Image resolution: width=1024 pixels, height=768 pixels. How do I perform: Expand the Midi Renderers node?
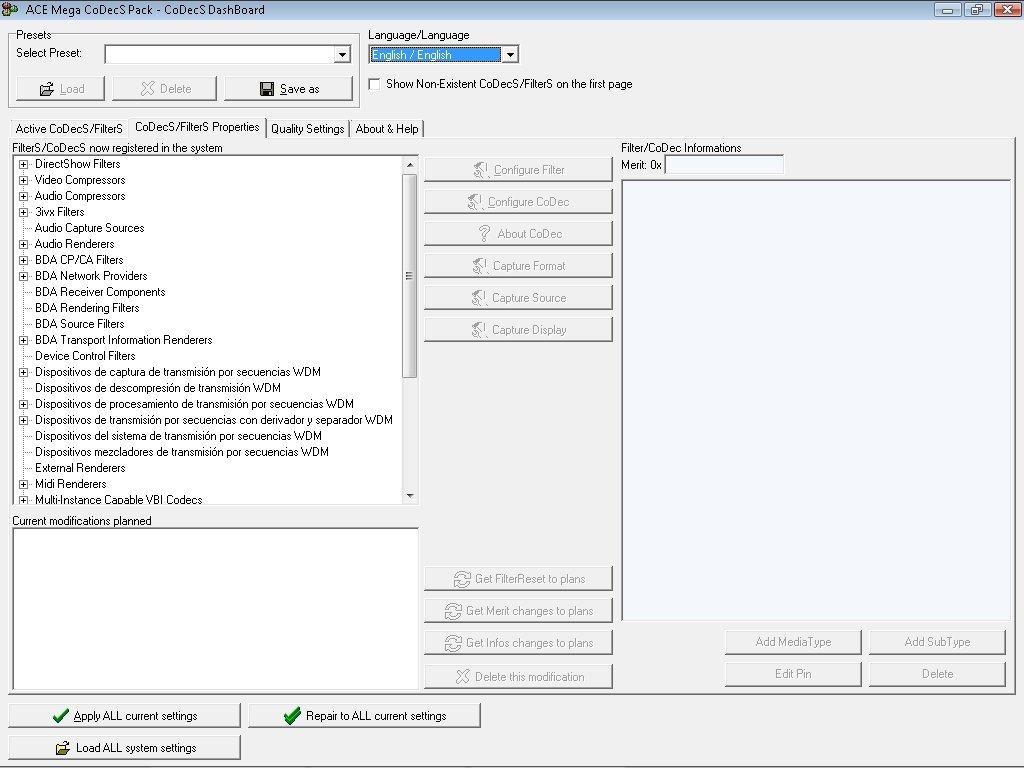coord(24,485)
